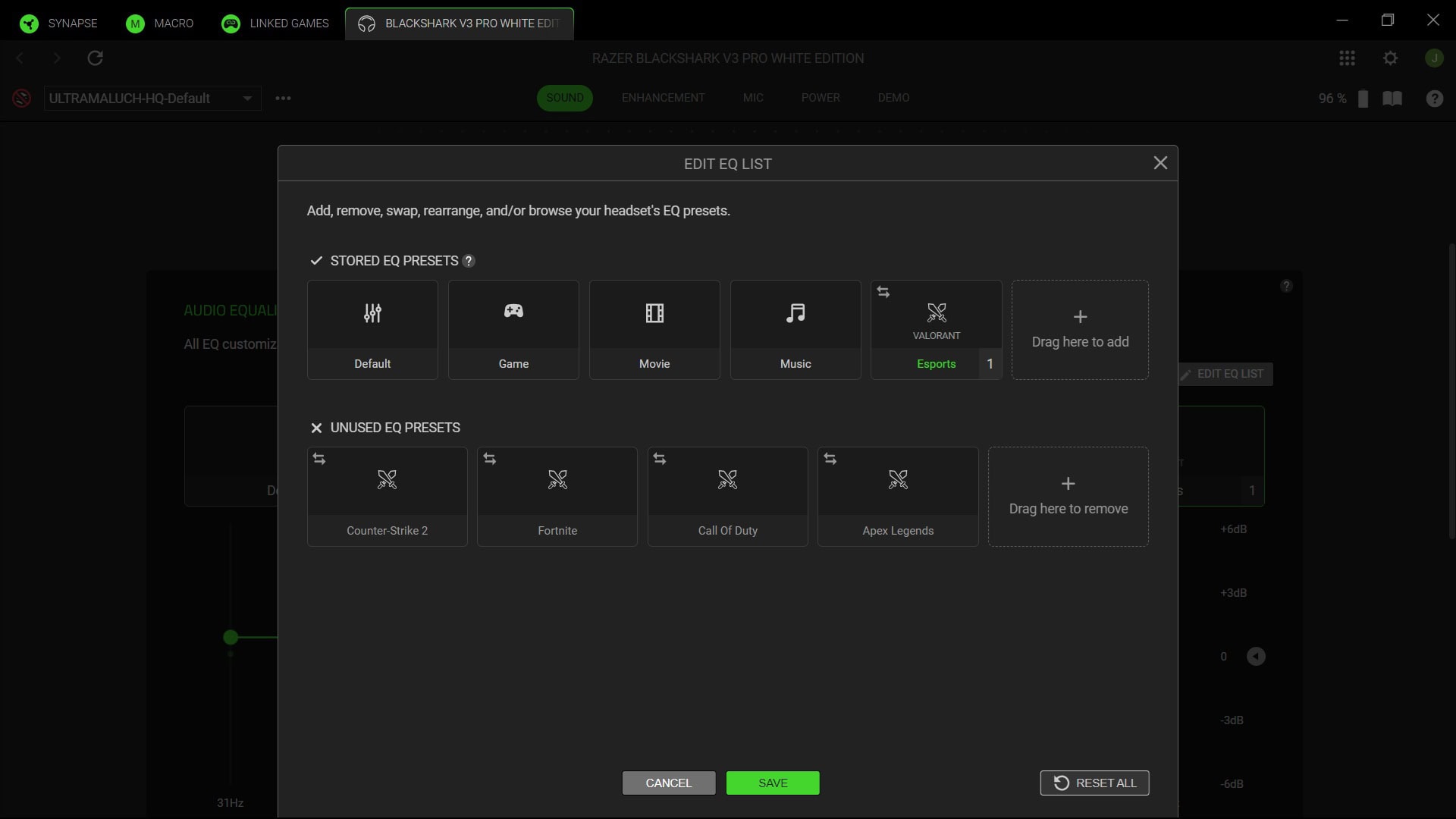Go forward with the right arrow

(57, 58)
